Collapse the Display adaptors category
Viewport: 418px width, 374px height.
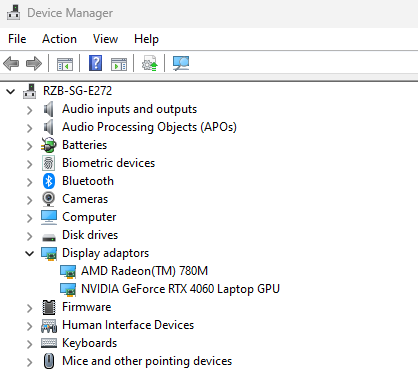[x=30, y=254]
